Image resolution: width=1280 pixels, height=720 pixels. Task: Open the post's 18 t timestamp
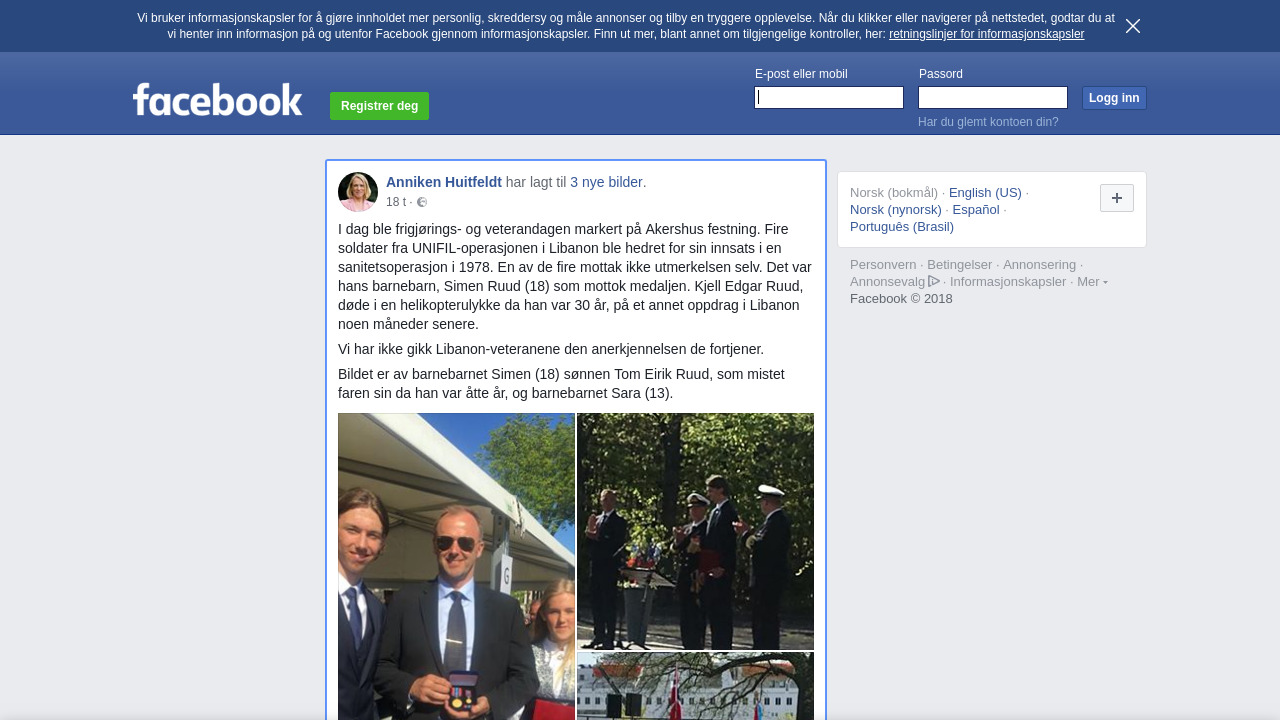point(396,202)
